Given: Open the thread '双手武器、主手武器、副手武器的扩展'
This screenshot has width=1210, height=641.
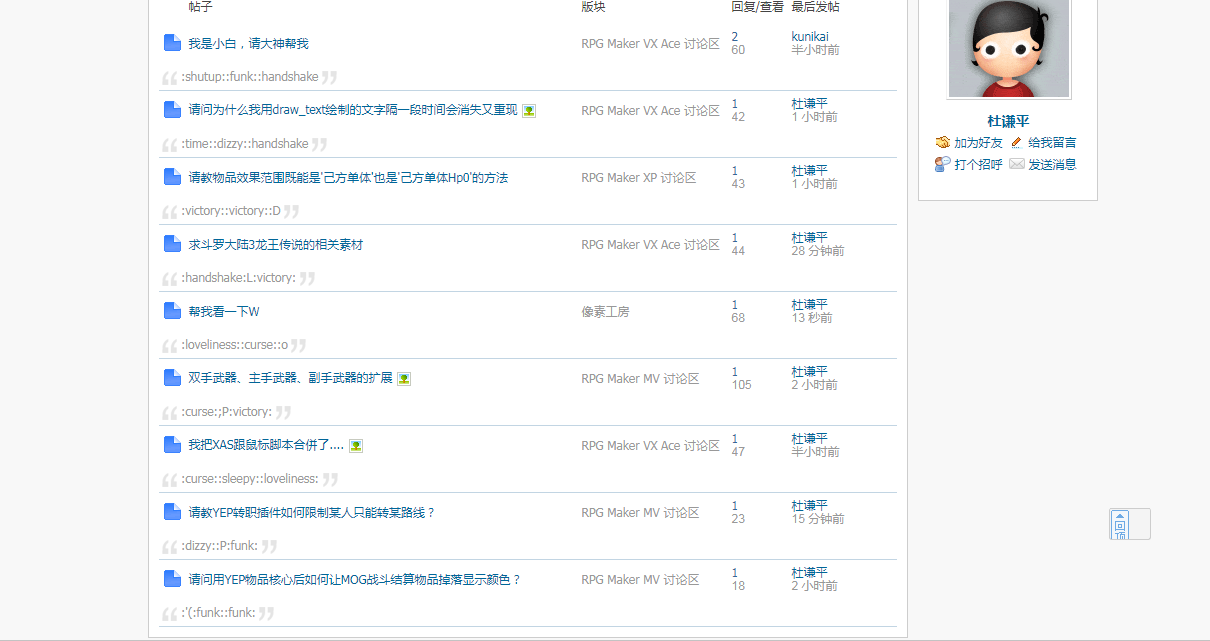Looking at the screenshot, I should click(290, 379).
